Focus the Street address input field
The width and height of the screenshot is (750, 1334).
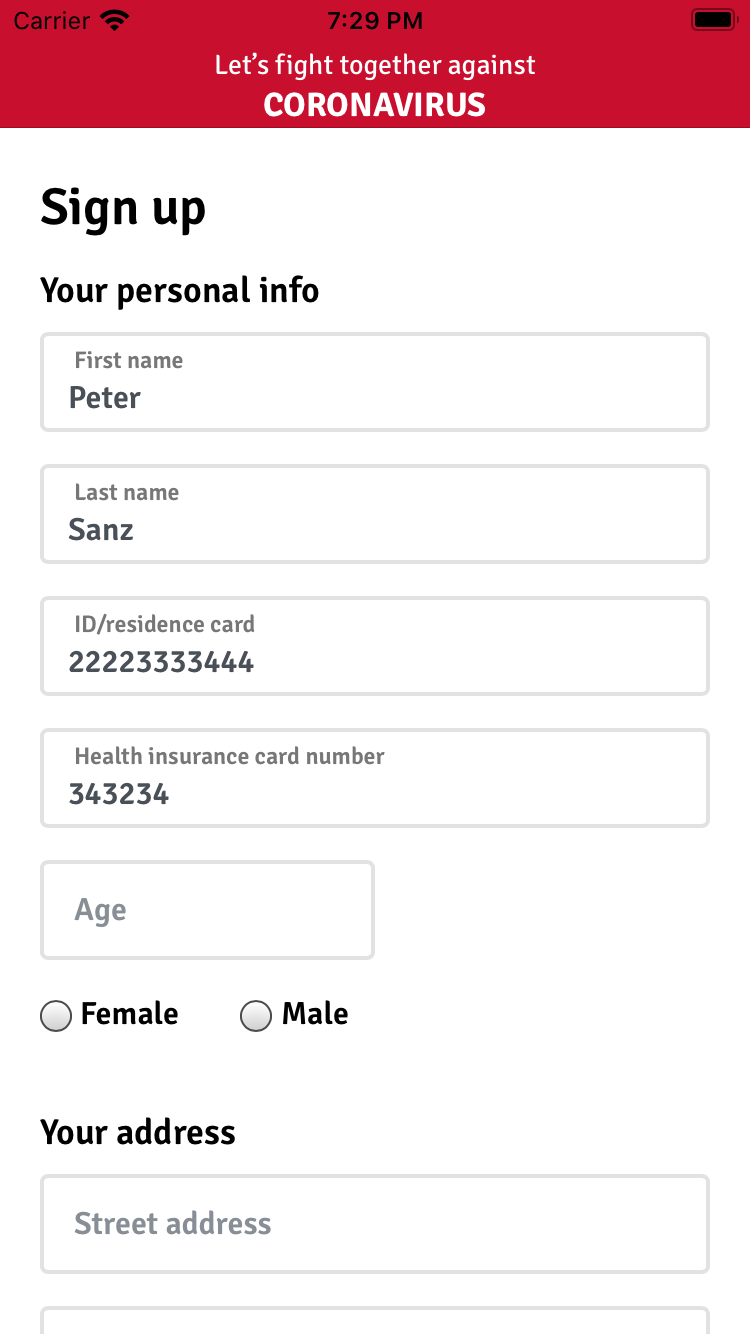pos(375,1224)
